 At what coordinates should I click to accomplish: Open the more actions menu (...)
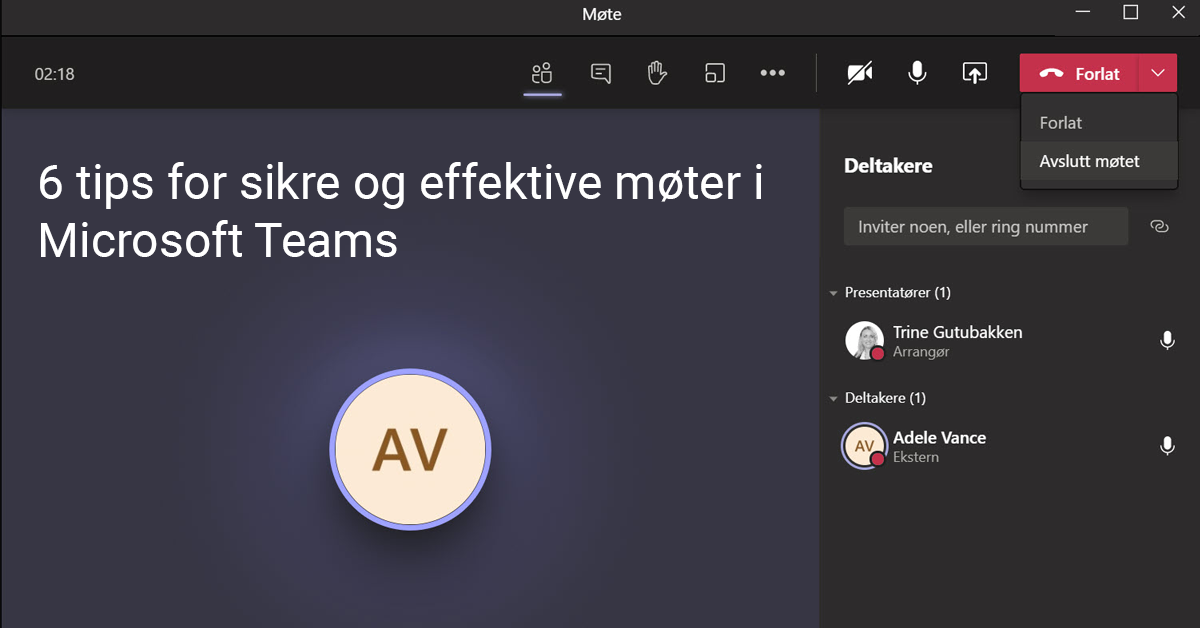[772, 72]
